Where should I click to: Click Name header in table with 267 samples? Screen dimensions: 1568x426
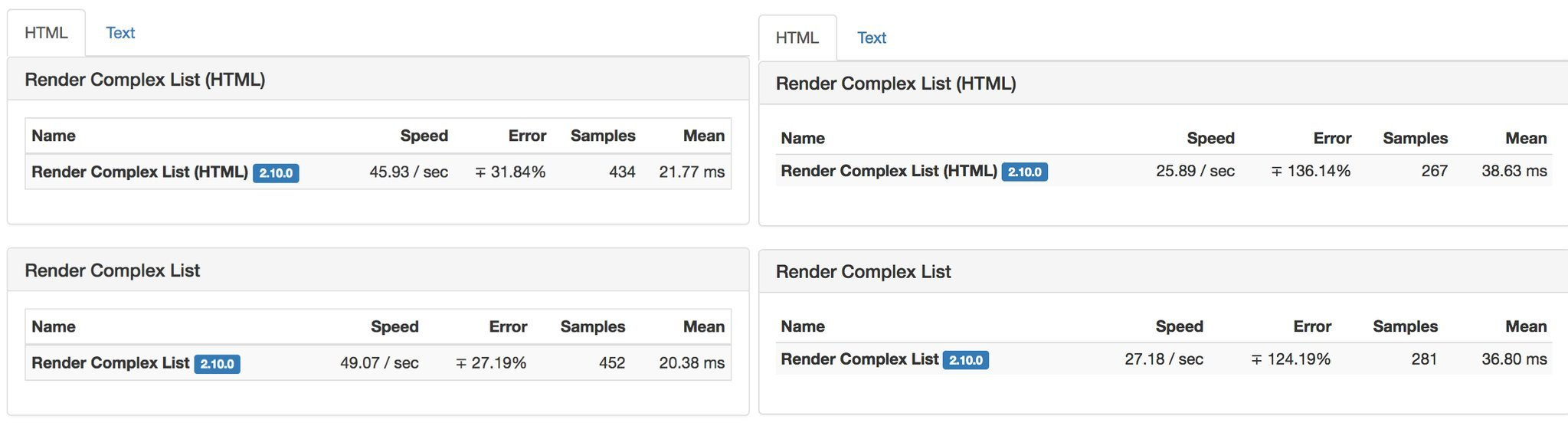point(803,138)
